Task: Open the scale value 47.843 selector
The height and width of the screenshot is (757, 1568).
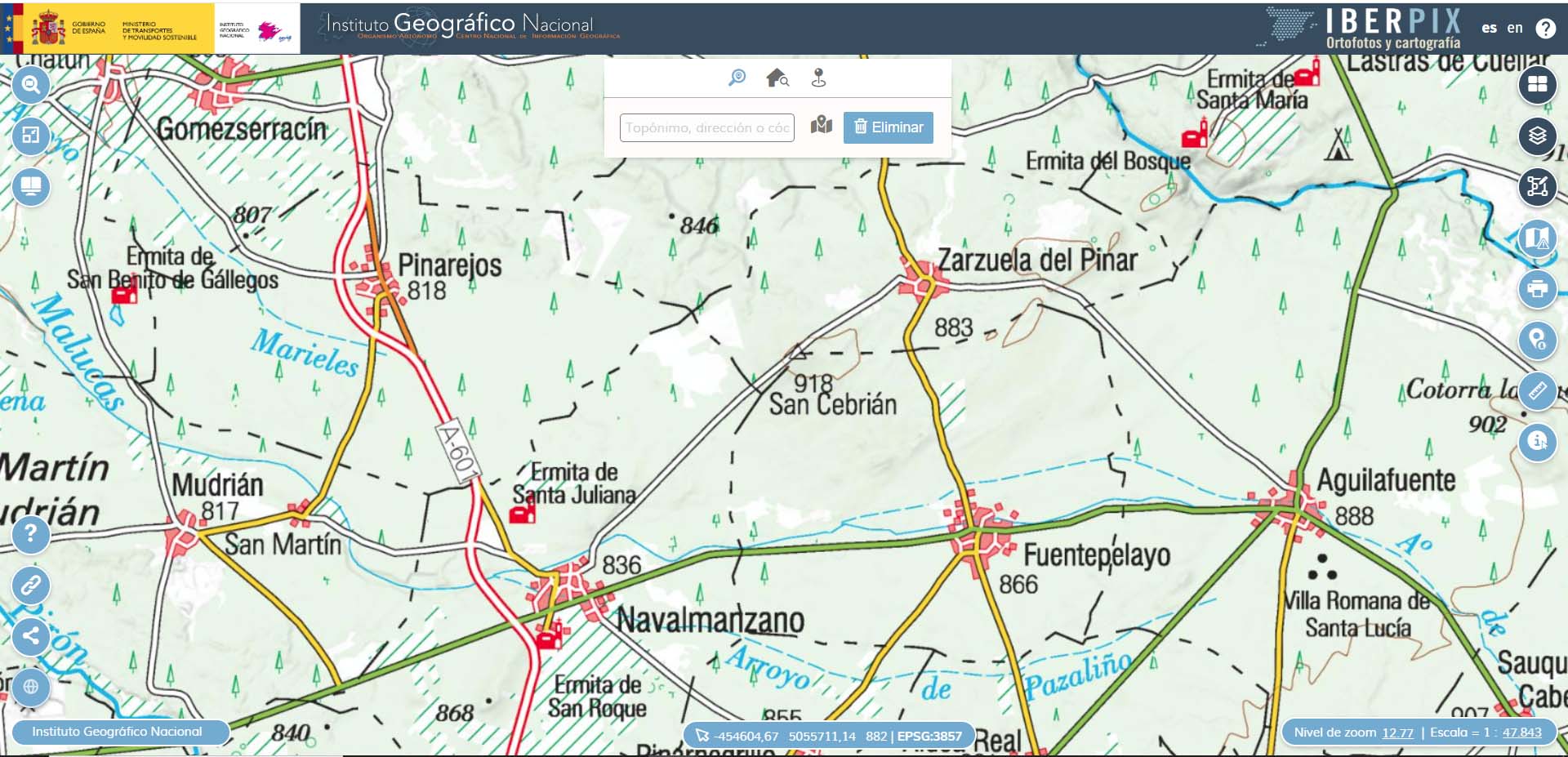Action: coord(1521,733)
